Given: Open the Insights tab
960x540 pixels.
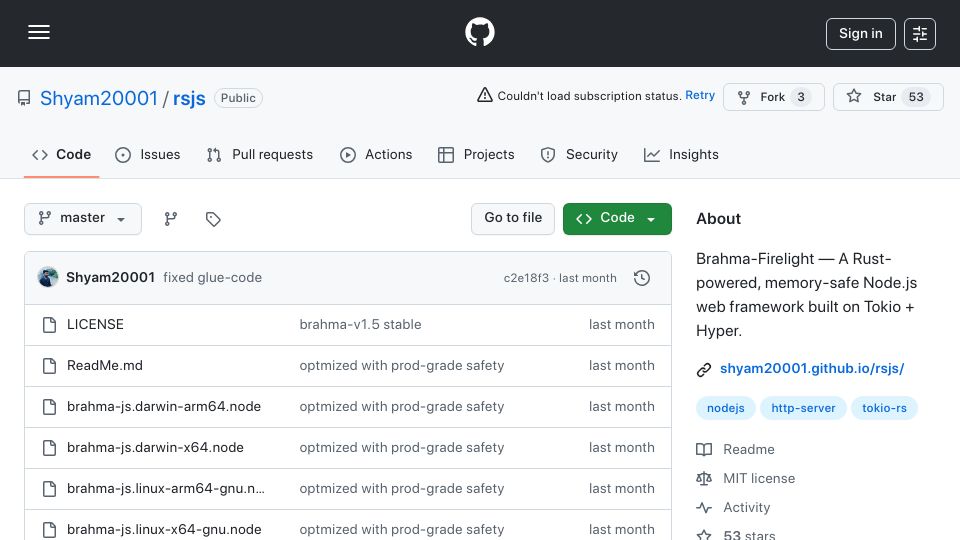Looking at the screenshot, I should pyautogui.click(x=681, y=154).
